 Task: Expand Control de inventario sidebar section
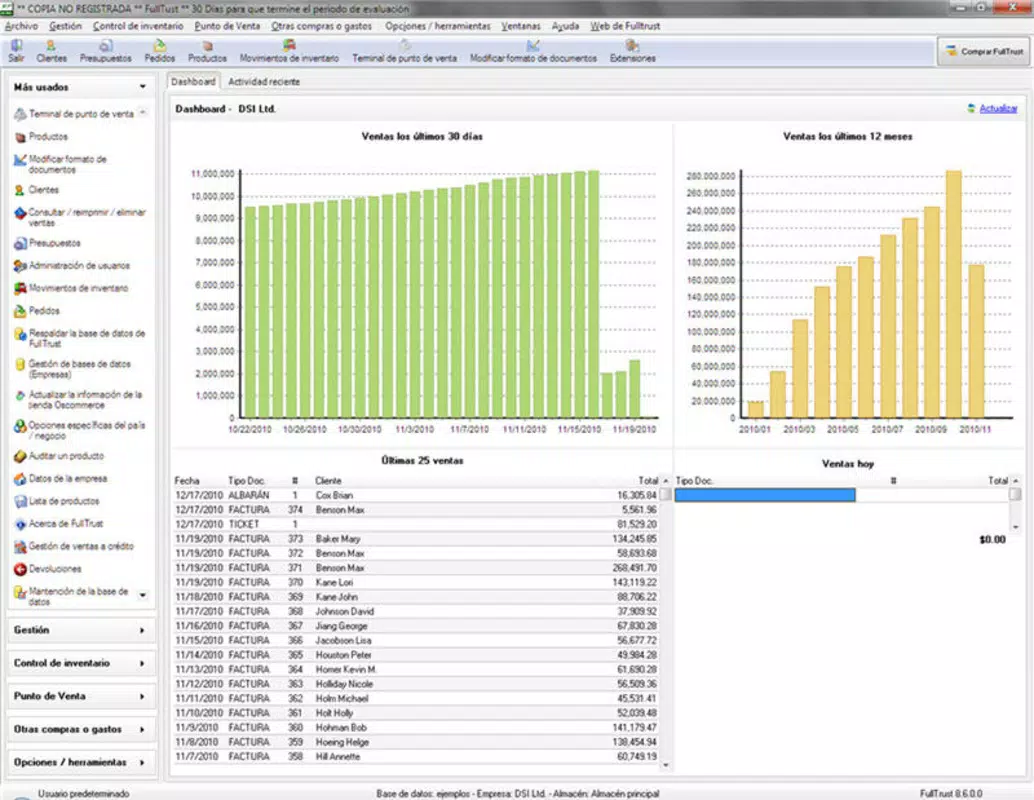pos(80,663)
